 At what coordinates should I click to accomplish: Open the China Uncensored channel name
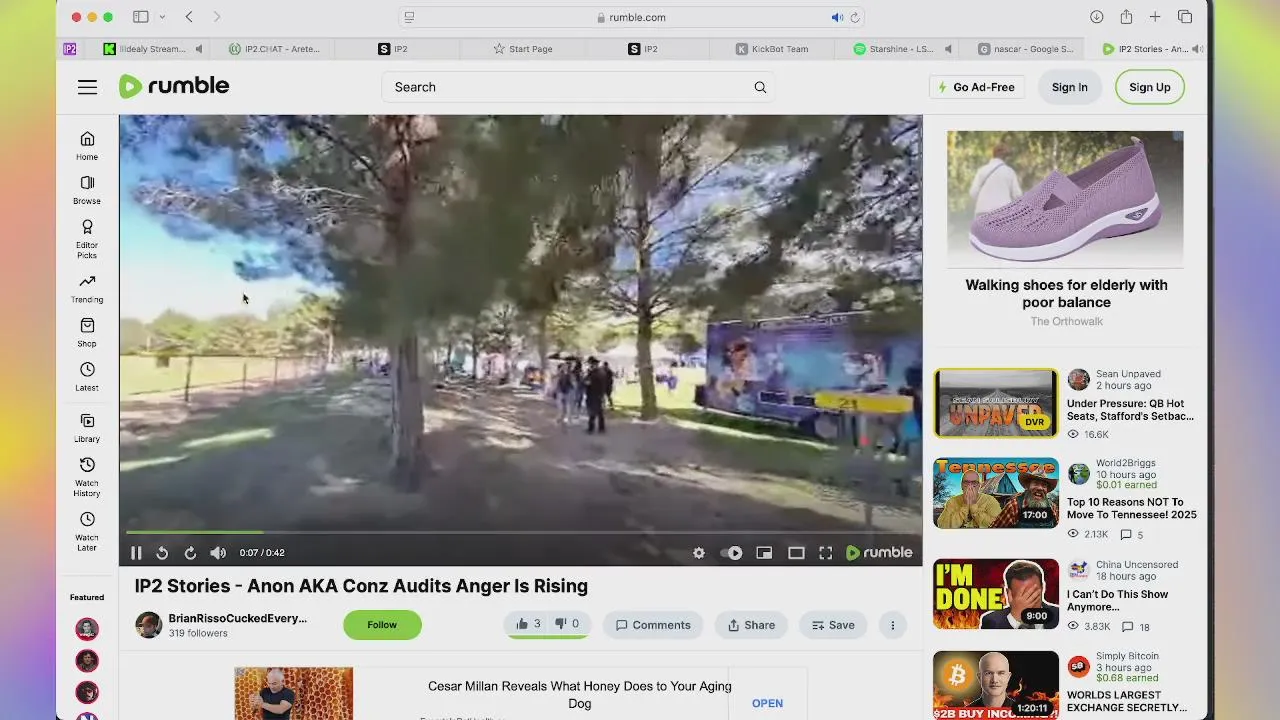click(1137, 564)
